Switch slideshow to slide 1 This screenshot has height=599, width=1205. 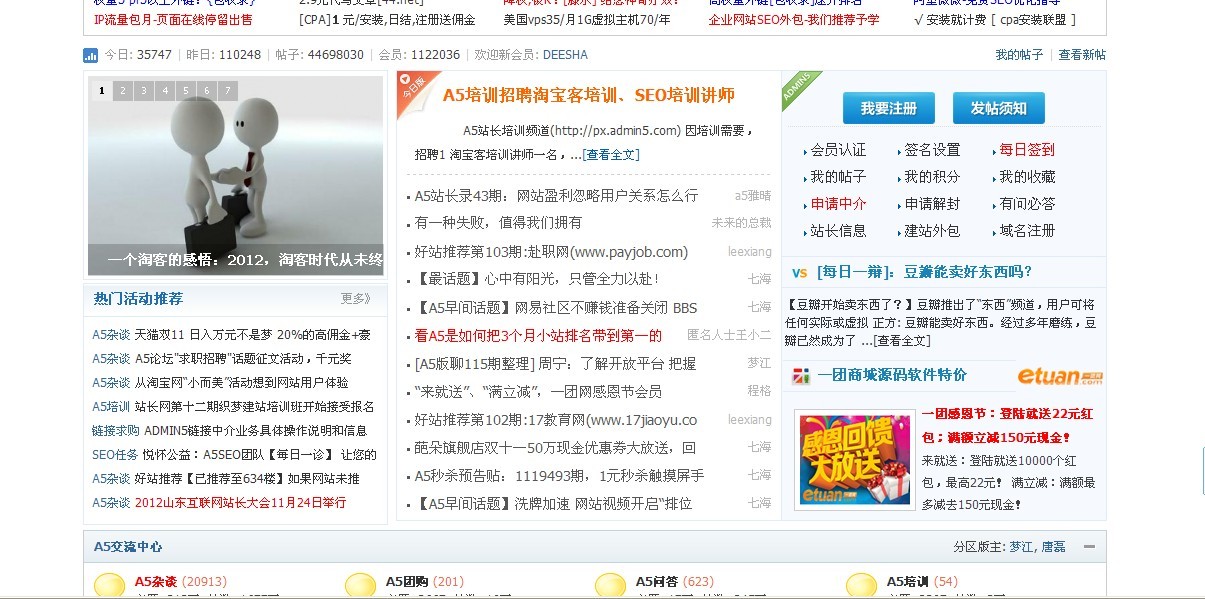(101, 91)
